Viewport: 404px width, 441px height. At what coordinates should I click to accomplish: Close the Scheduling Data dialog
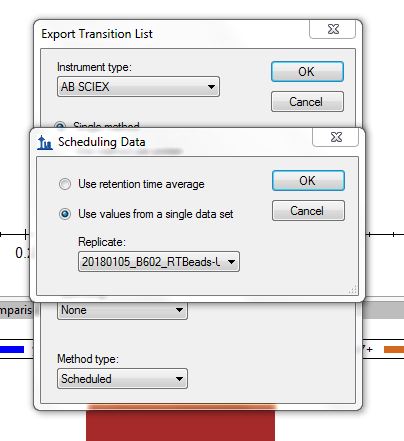tap(336, 137)
